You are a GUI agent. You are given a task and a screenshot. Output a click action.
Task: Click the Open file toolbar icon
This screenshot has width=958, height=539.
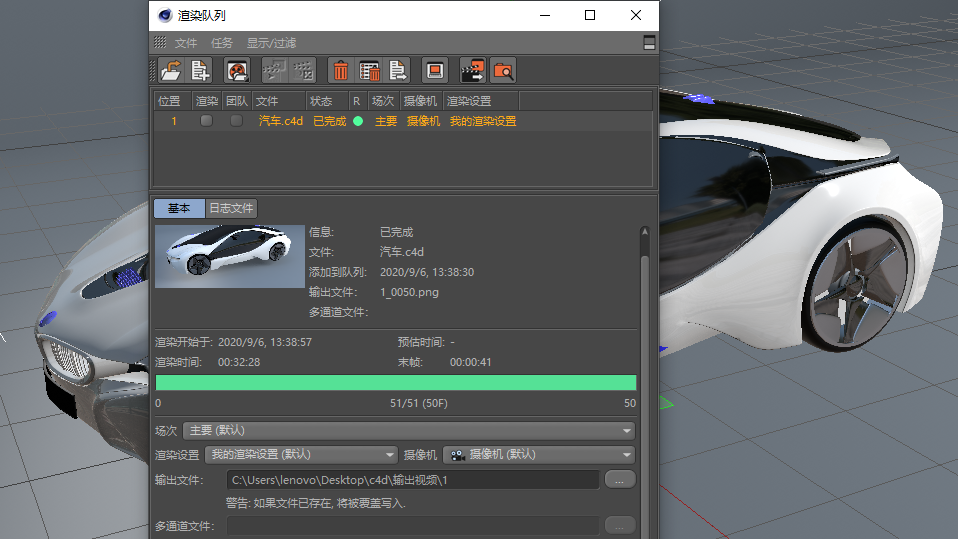pos(171,71)
